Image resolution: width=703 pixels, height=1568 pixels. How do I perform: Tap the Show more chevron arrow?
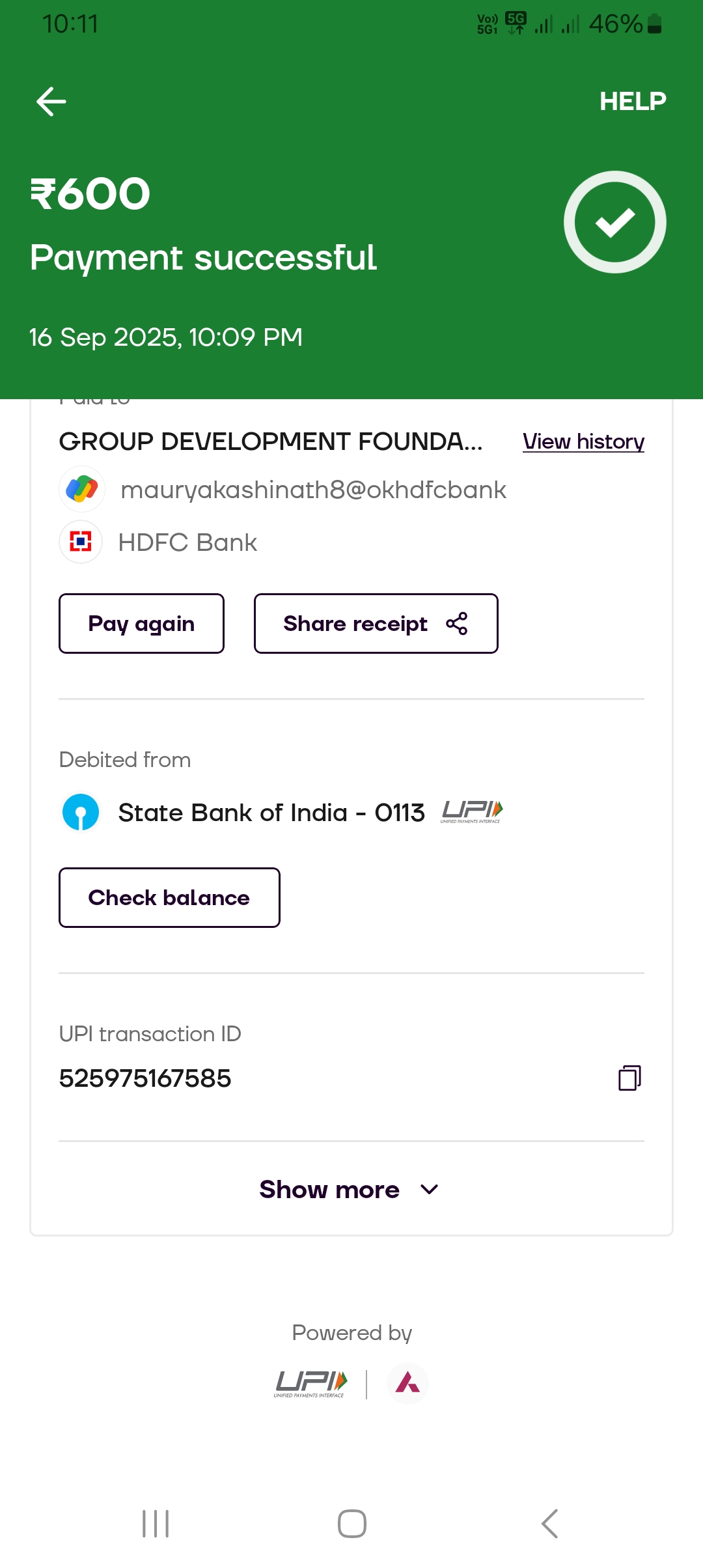tap(430, 1190)
